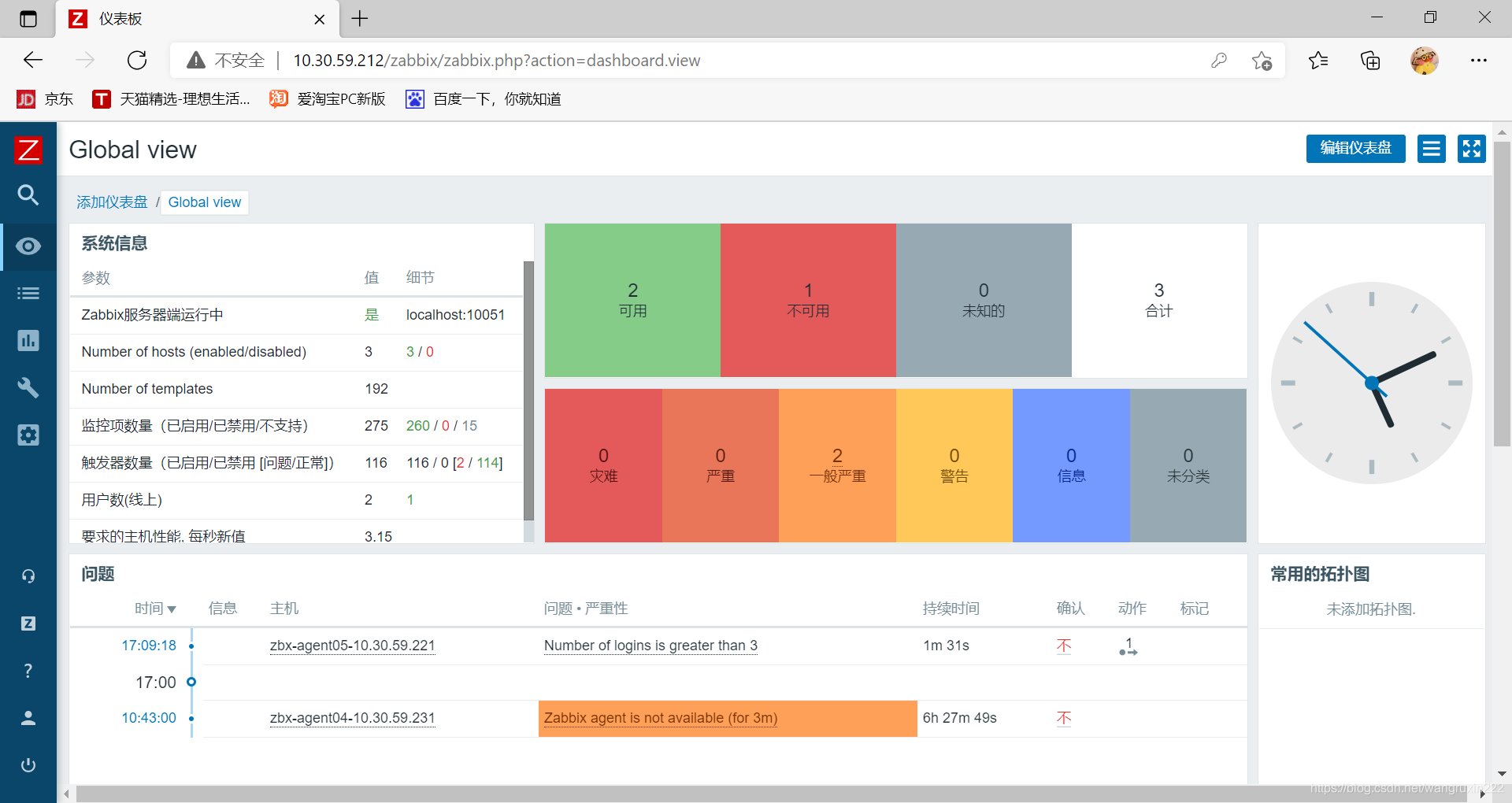
Task: Click the 一般严重 severity tile
Action: (837, 465)
